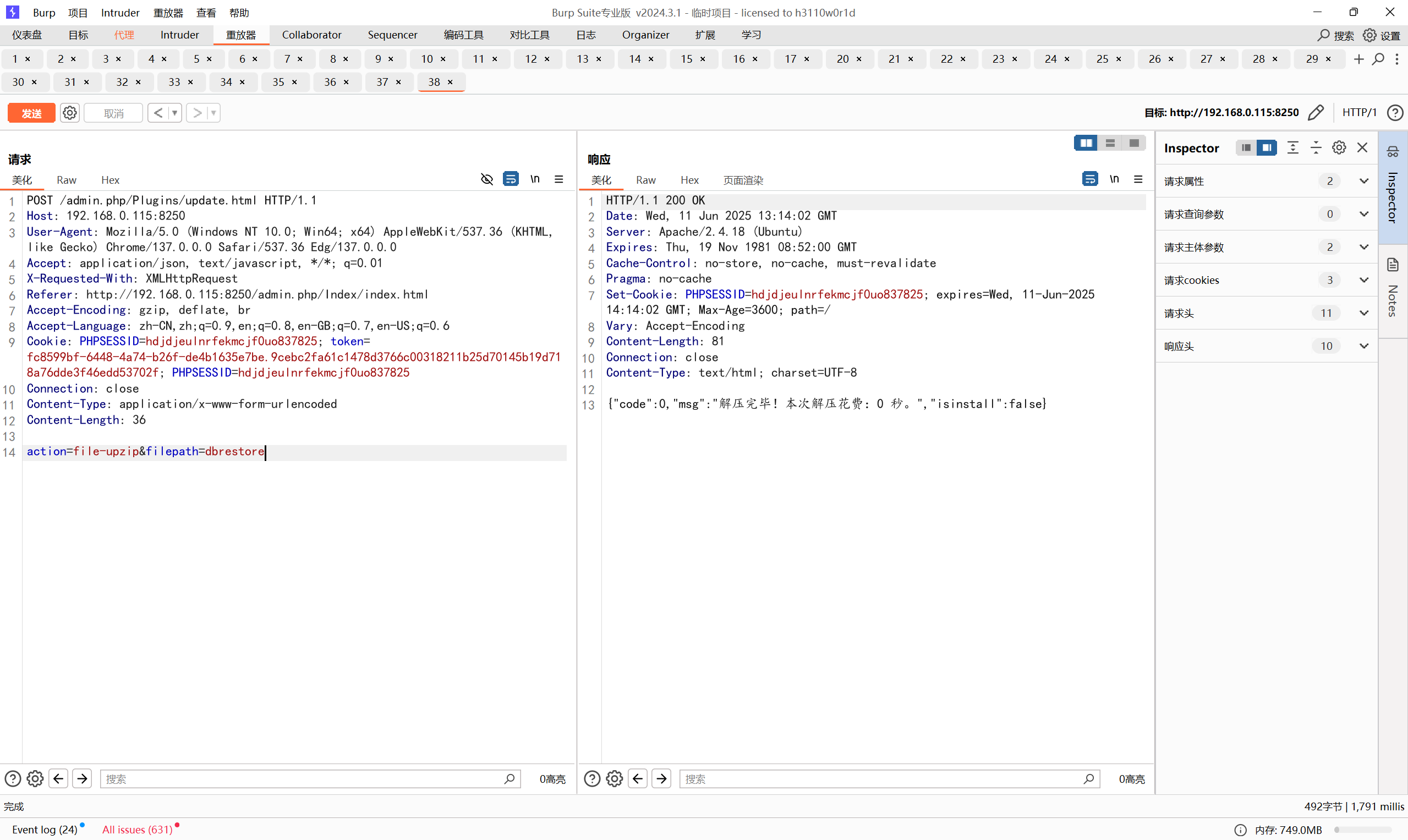Switch to the 代理 proxy tab

124,35
